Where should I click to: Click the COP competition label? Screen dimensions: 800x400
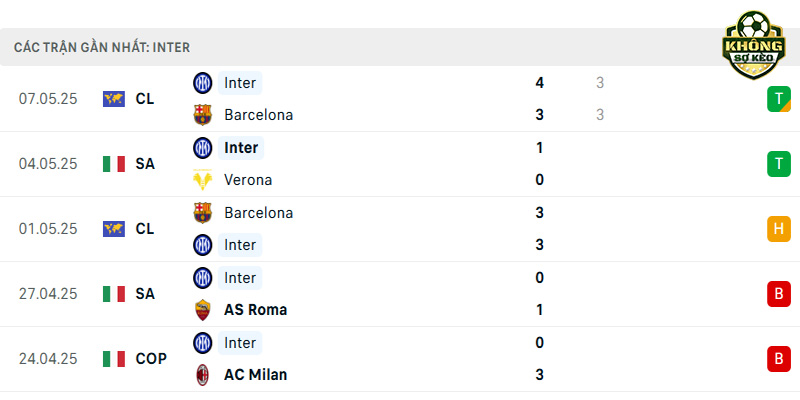point(151,359)
